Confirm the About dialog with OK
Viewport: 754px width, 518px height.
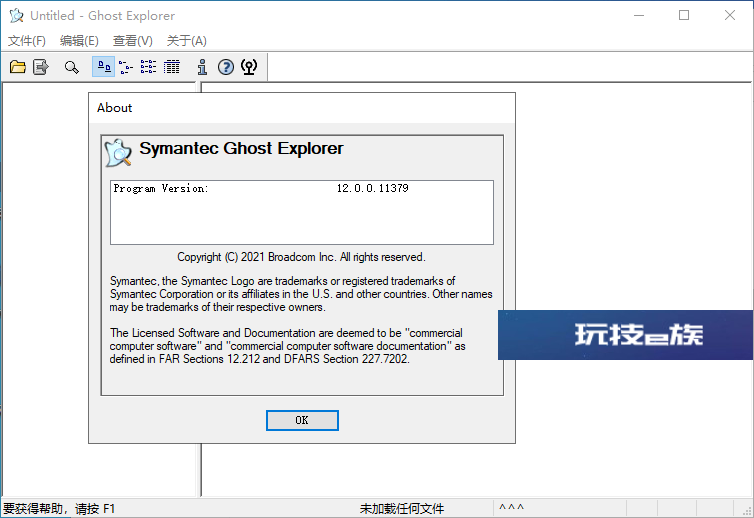[x=302, y=420]
